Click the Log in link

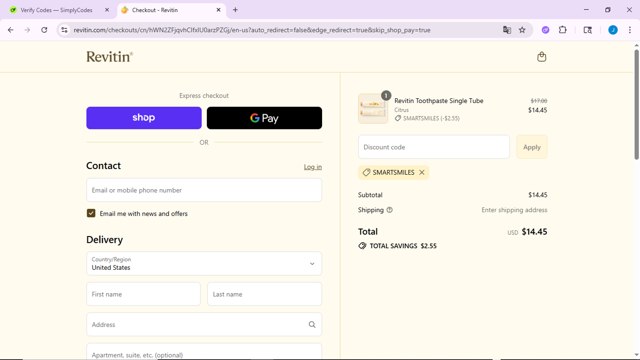313,167
